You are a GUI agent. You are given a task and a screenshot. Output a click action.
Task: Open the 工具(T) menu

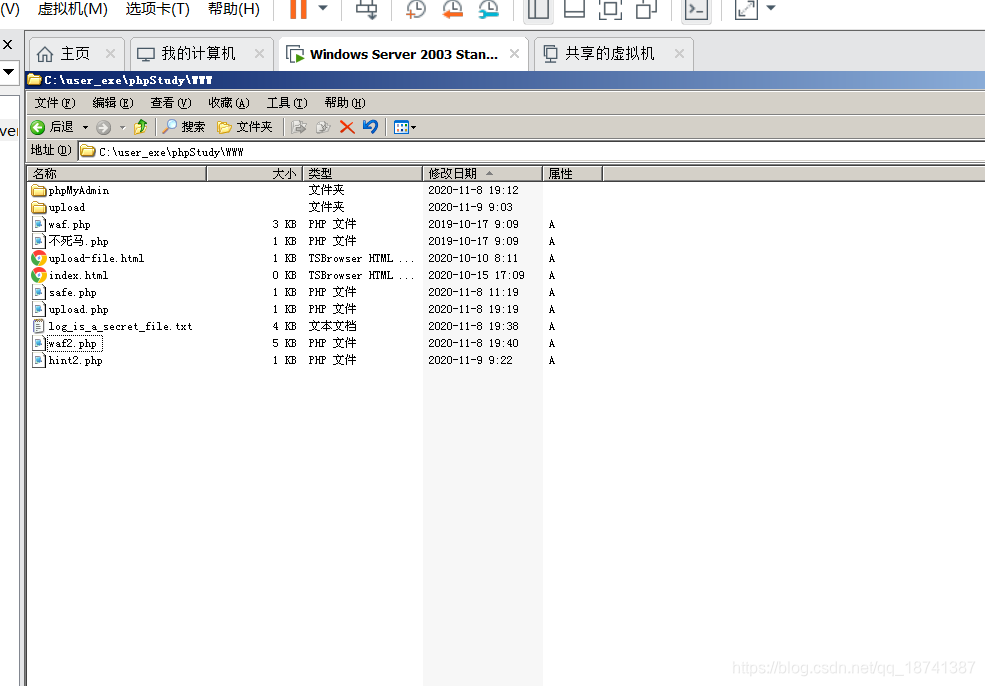click(x=287, y=103)
